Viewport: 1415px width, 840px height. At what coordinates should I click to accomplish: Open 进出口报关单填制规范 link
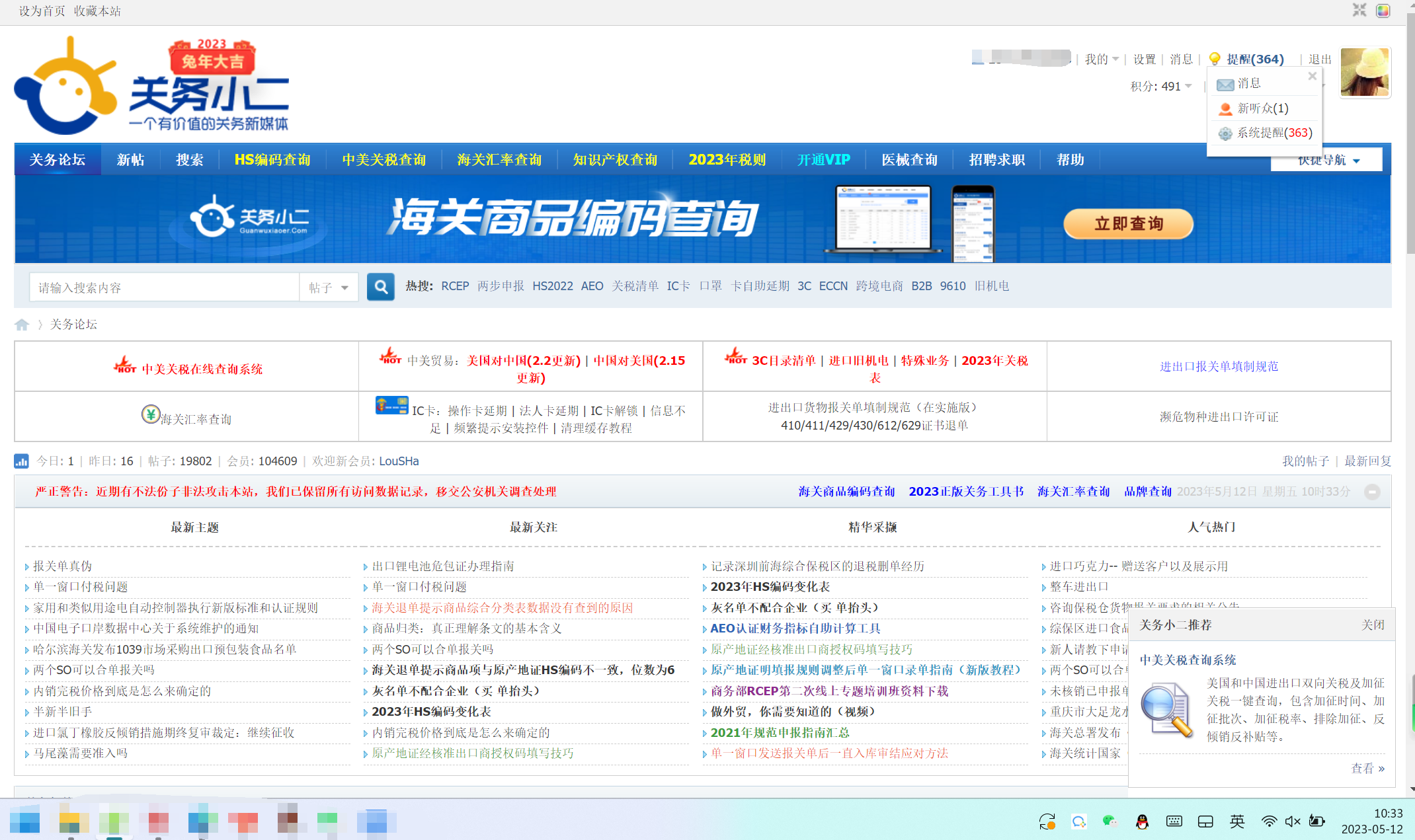(x=1219, y=367)
